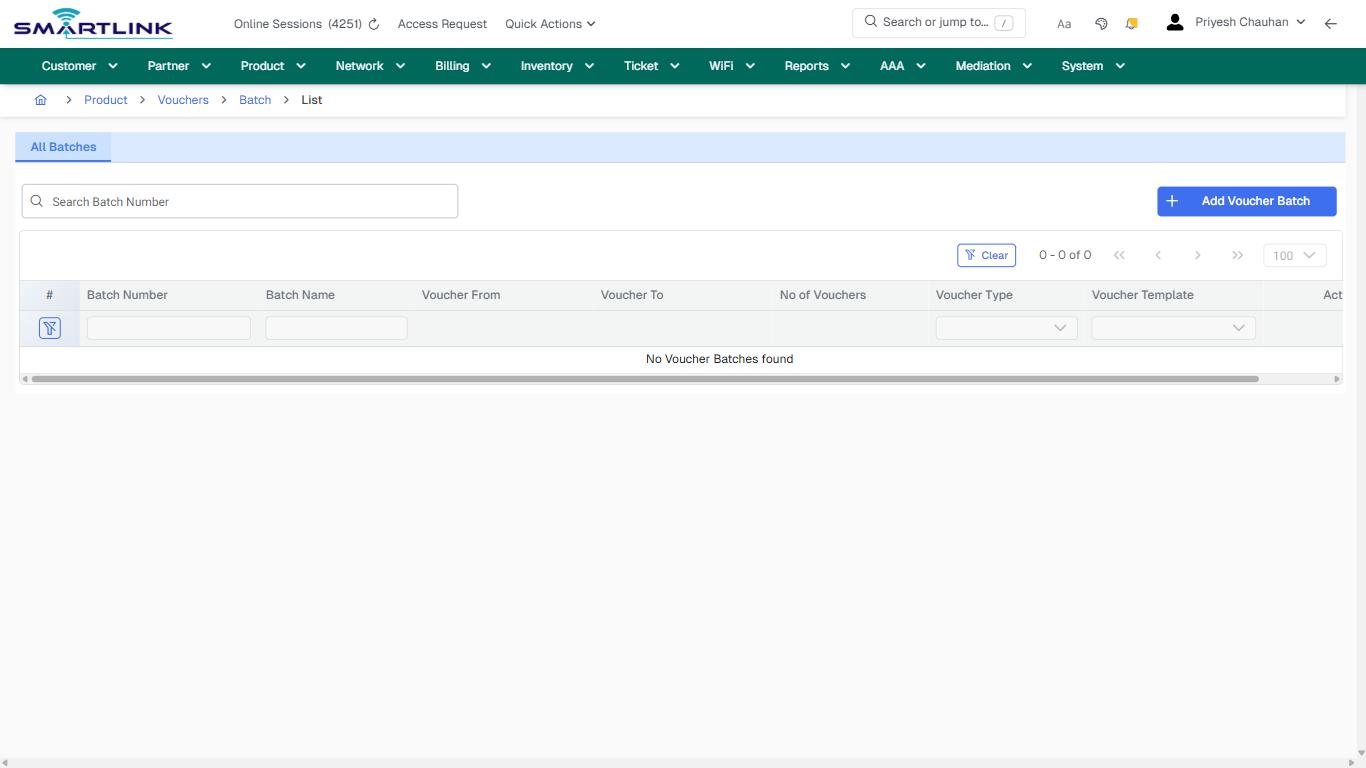Open the Vouchers breadcrumb link
Screen dimensions: 1366x768
point(183,99)
